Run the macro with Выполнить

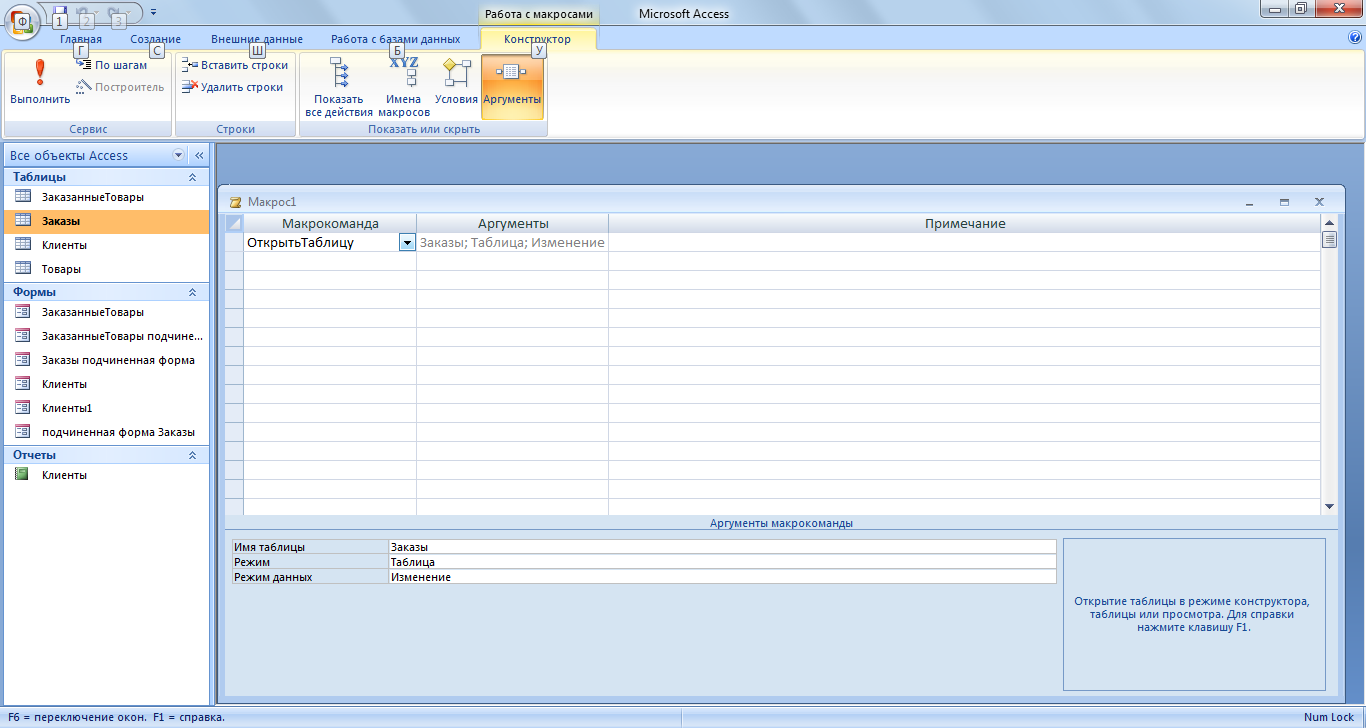click(40, 83)
